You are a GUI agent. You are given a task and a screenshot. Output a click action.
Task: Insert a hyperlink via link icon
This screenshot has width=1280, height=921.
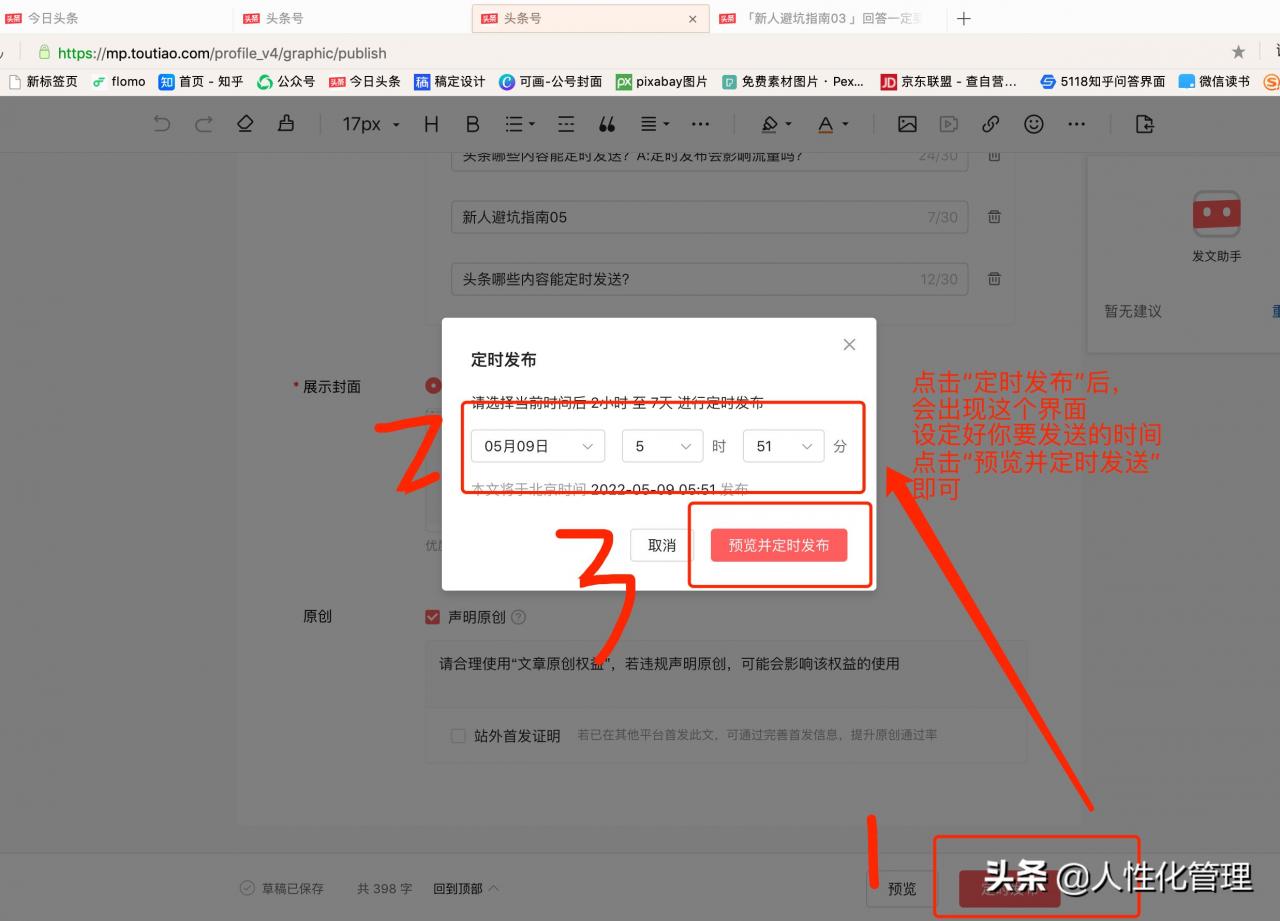[x=990, y=124]
